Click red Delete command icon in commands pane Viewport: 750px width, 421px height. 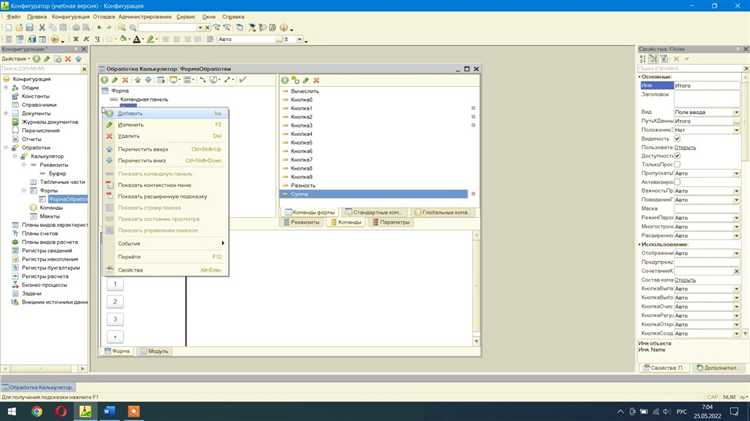316,80
